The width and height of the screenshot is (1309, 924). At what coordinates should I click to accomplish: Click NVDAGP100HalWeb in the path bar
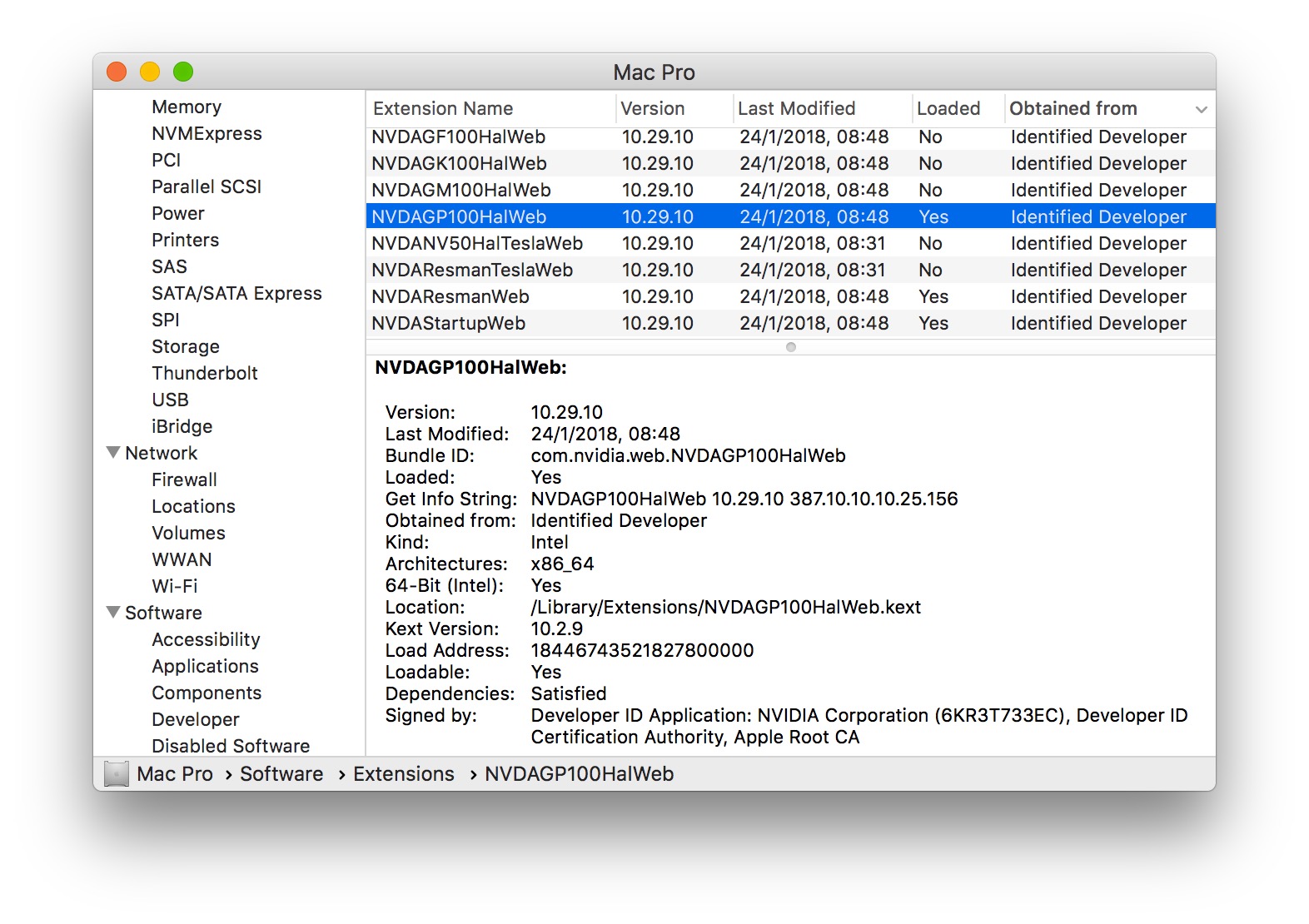580,773
